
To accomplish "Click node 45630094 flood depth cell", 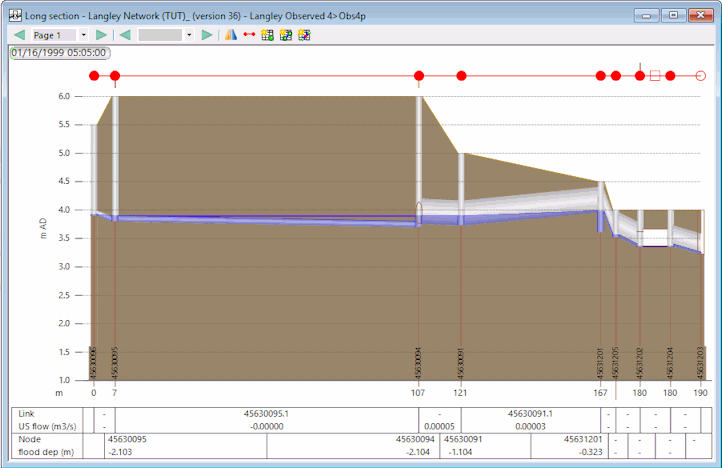I will 353,452.
